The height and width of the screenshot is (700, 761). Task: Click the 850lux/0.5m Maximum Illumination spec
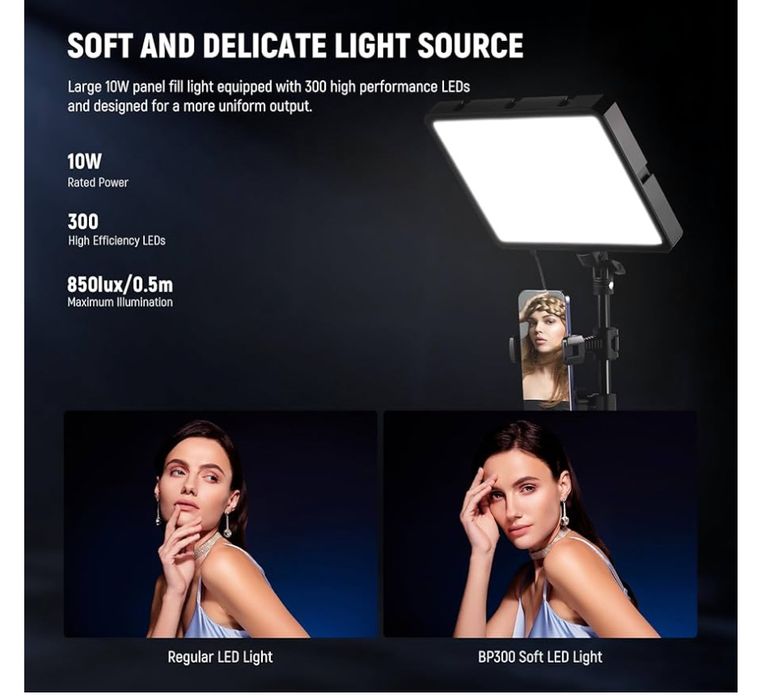pos(120,292)
